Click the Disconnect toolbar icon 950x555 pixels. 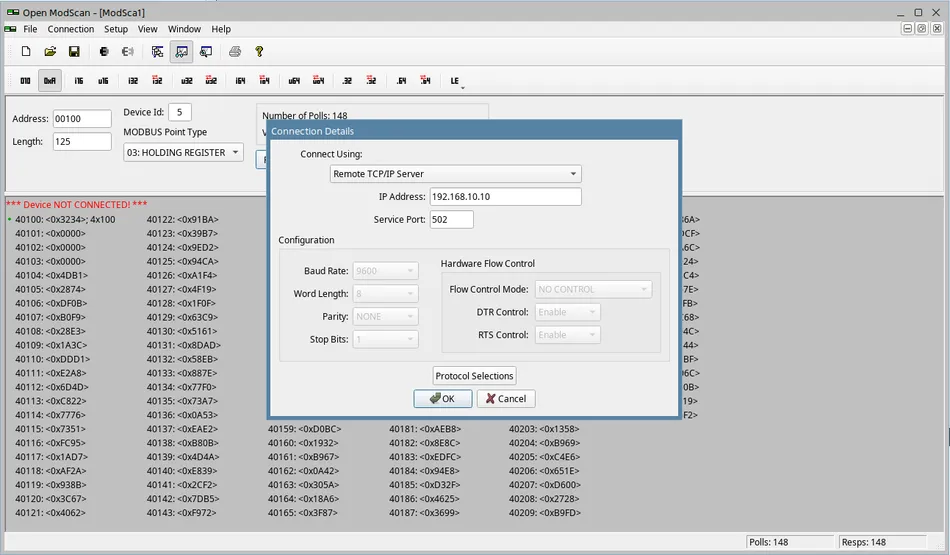[x=128, y=52]
